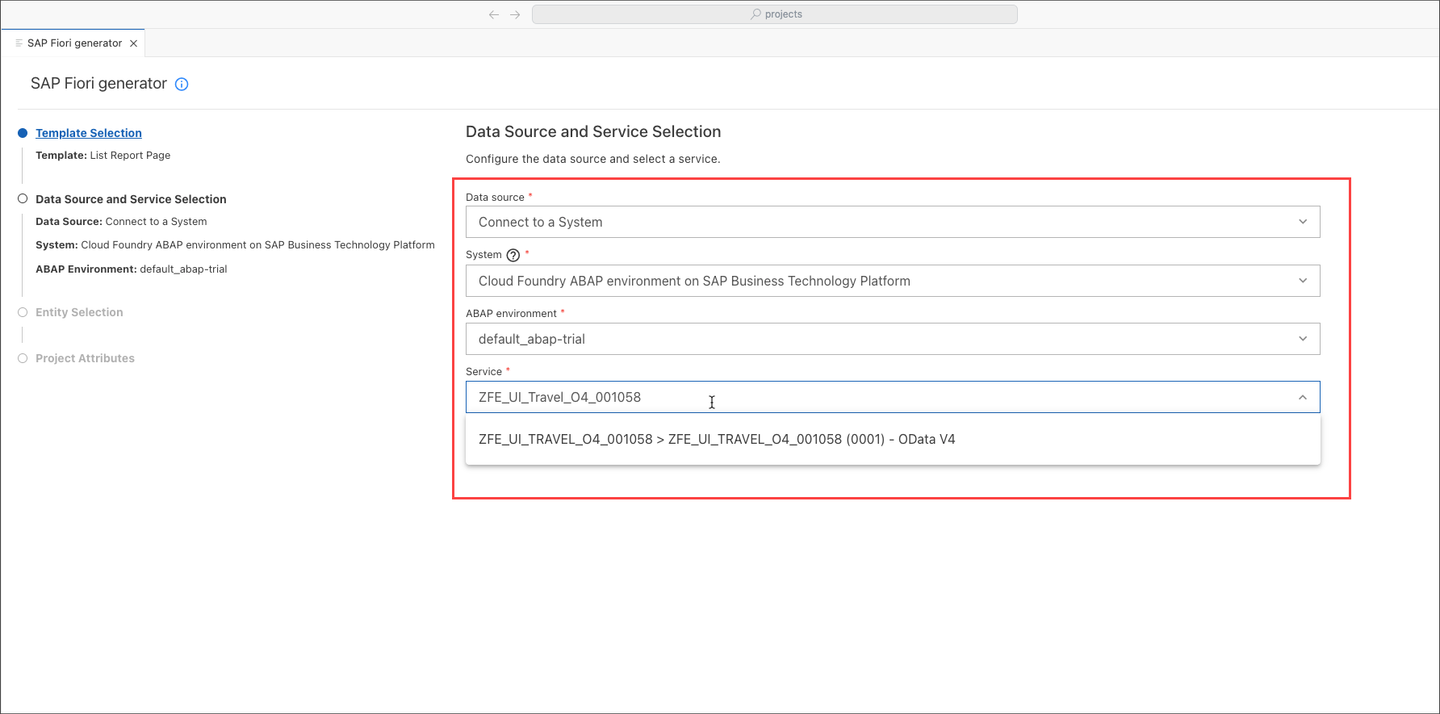Expand the System field chevron arrow
Screen dimensions: 1440x714
tap(1303, 281)
